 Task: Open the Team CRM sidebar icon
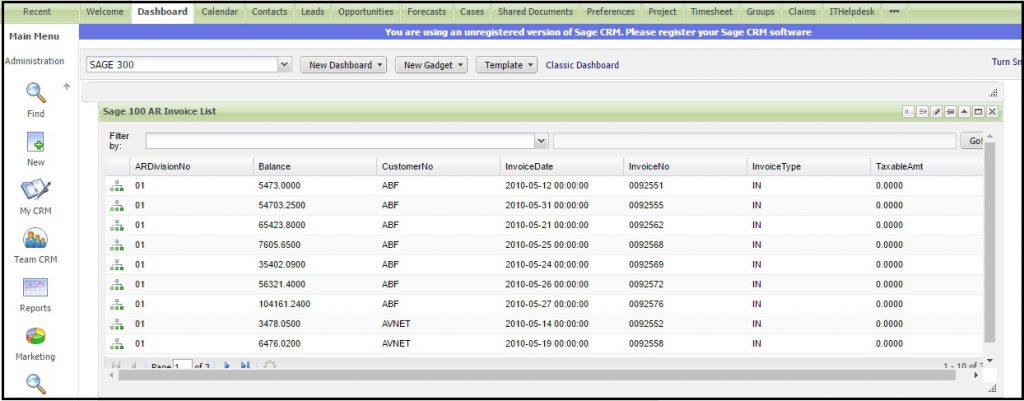pos(36,238)
